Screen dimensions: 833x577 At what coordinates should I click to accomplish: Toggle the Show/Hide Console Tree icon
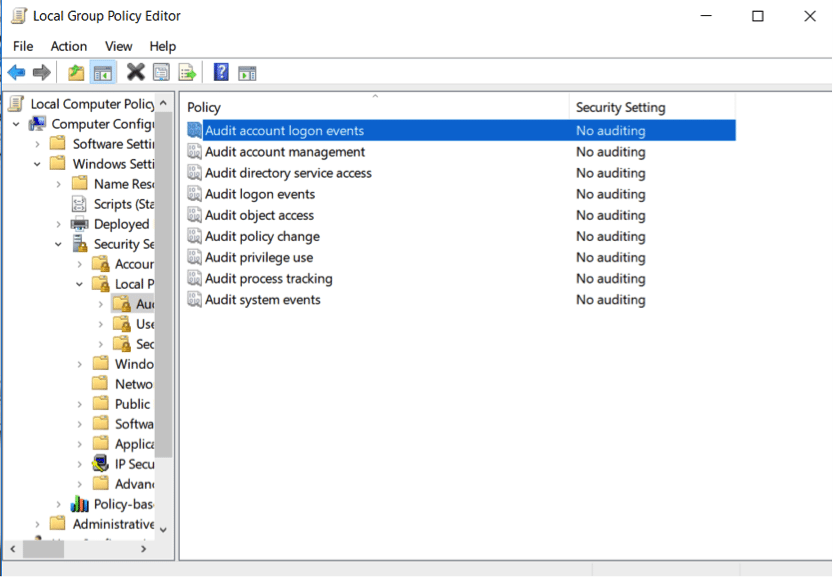[x=102, y=72]
